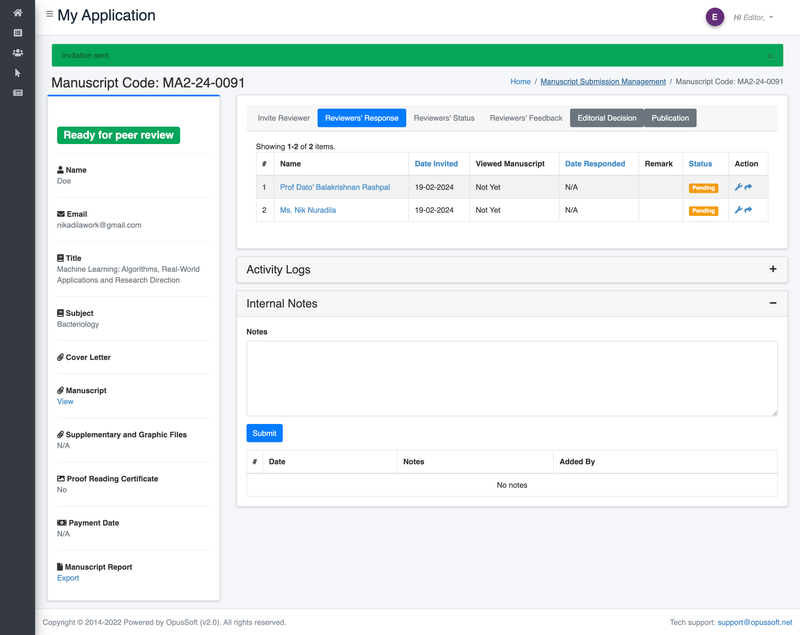Open the Reviewers' Status tab
This screenshot has height=635, width=800.
(x=444, y=118)
